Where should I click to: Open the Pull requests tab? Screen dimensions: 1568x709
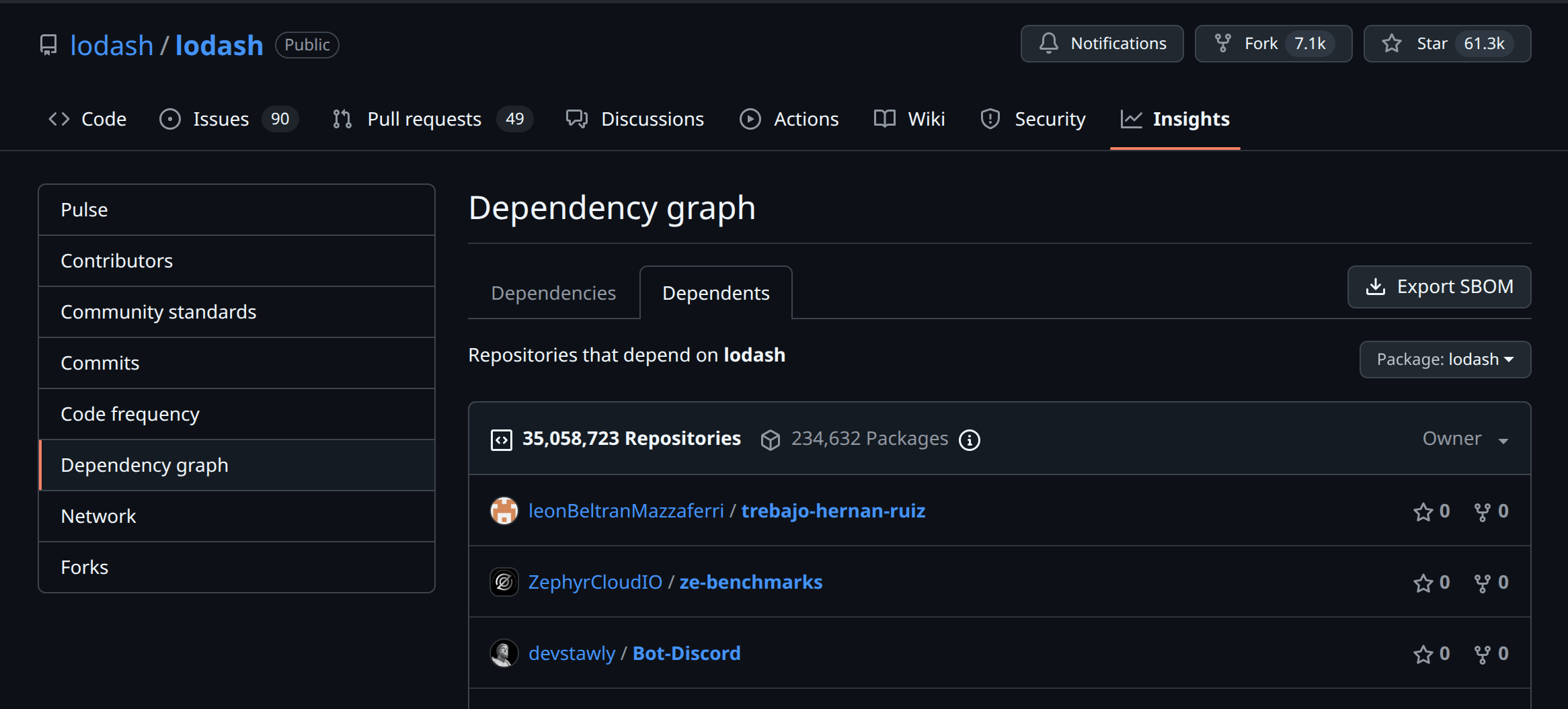(x=424, y=119)
